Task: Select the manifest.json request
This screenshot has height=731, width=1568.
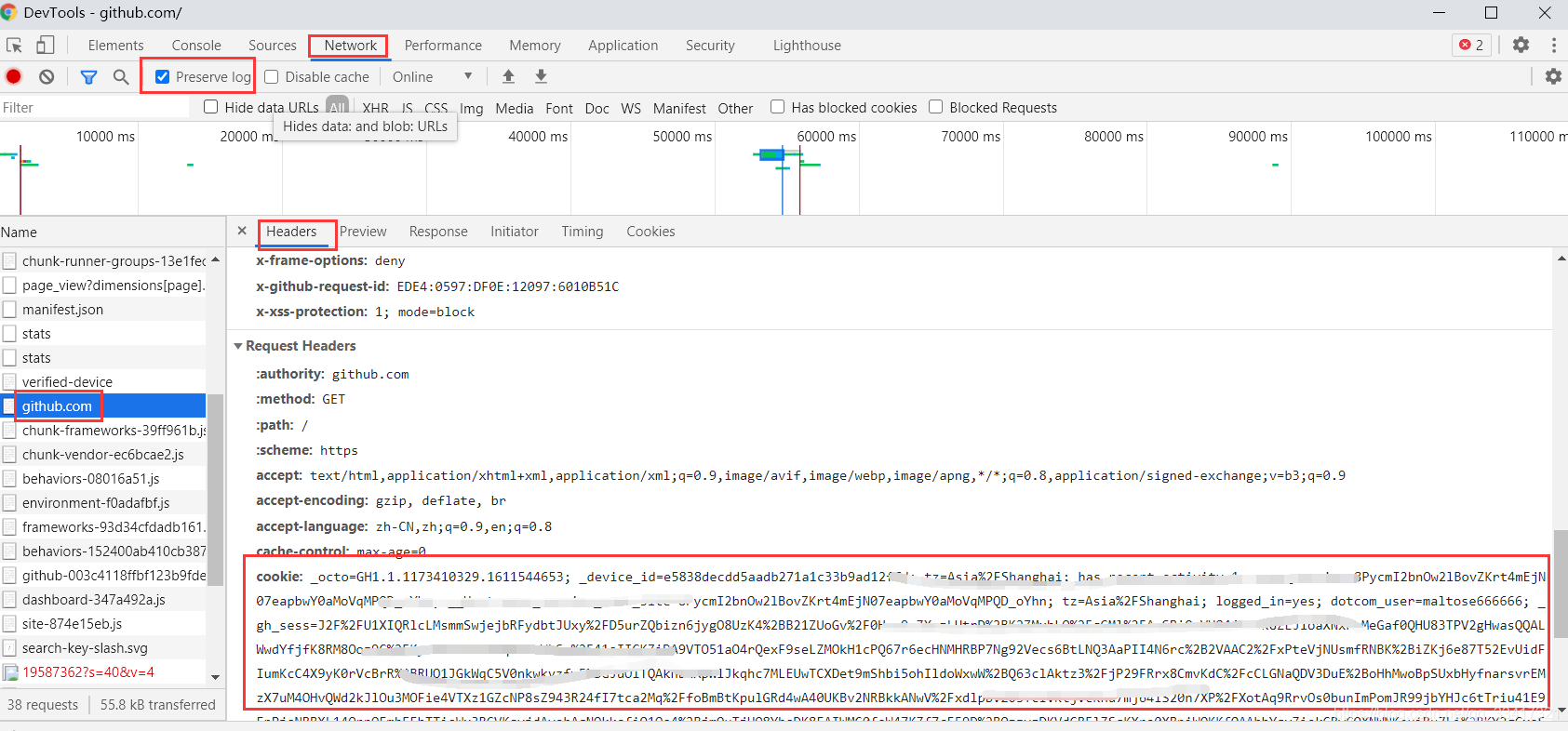Action: click(102, 309)
